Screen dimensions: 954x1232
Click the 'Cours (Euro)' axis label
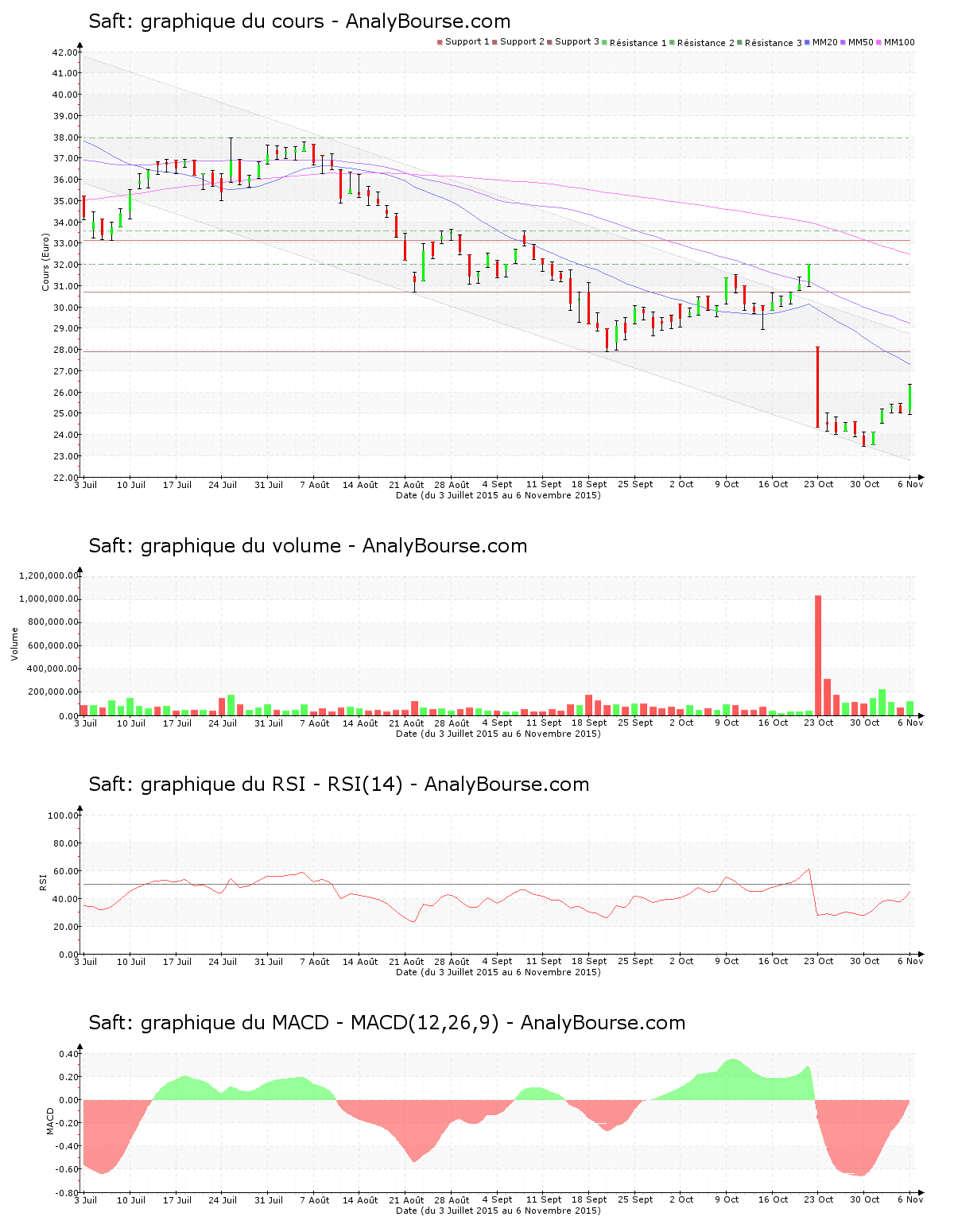45,262
